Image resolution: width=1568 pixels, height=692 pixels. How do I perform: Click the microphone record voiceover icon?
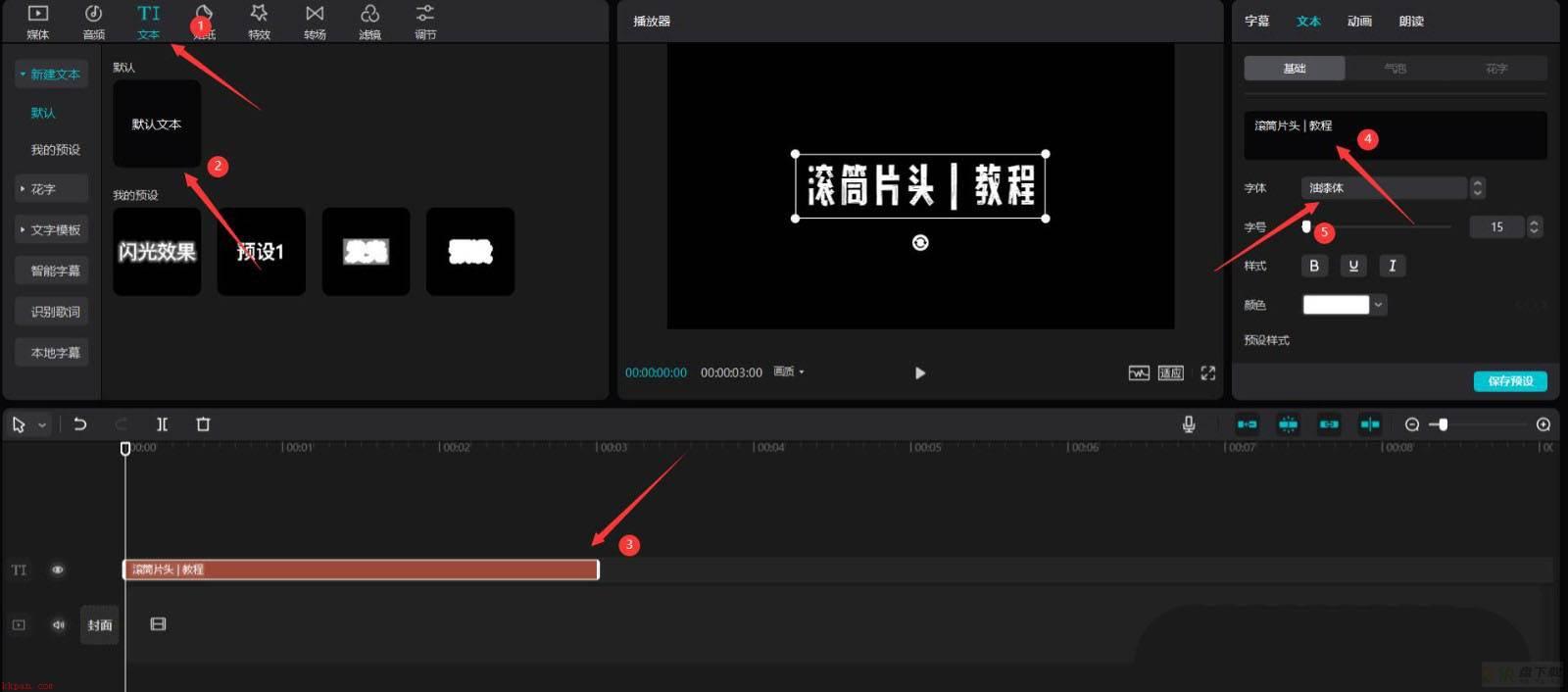pos(1188,424)
